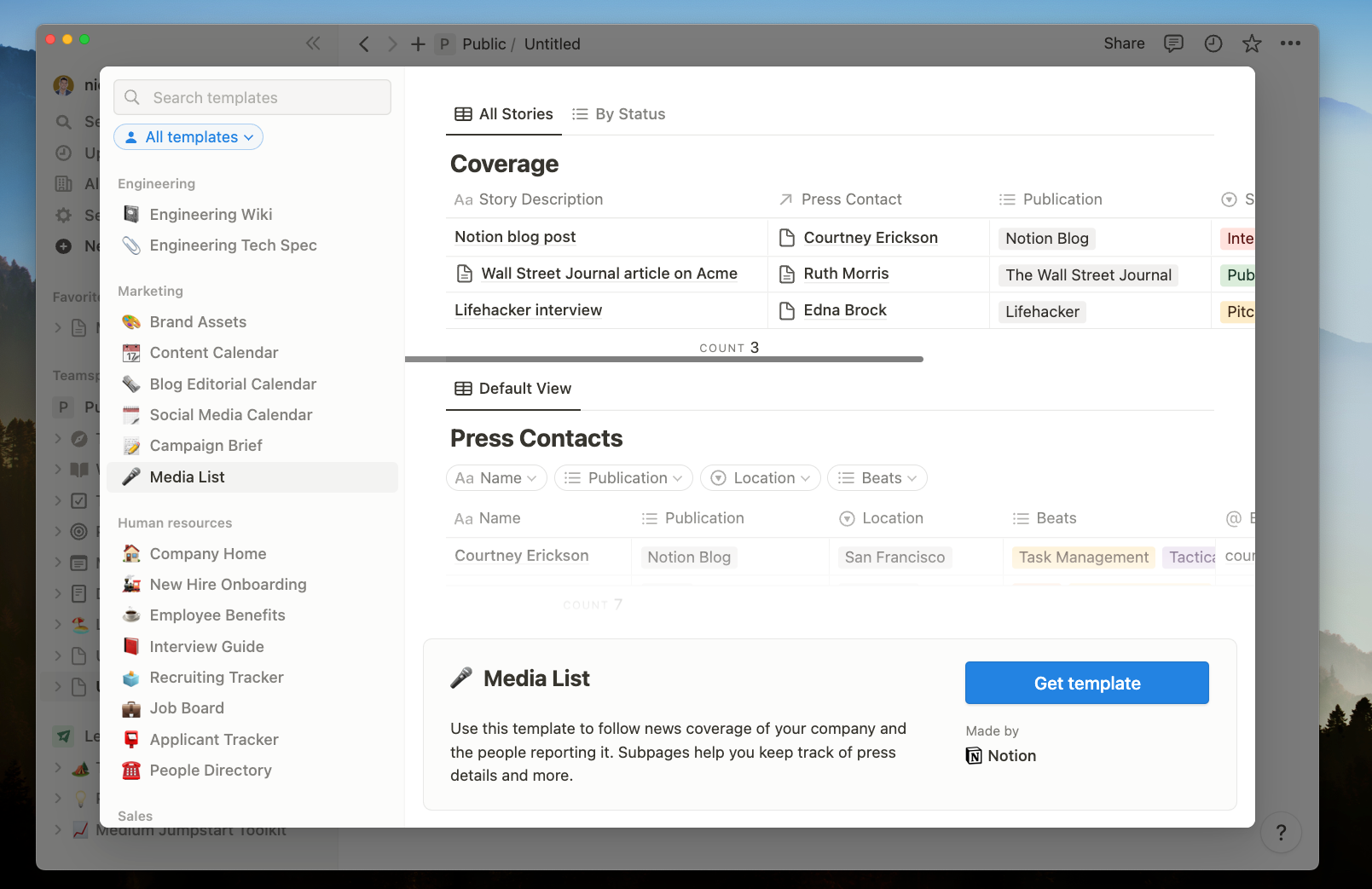Open the Untitled page breadcrumb
Screen dimensions: 1372x889
coord(553,44)
